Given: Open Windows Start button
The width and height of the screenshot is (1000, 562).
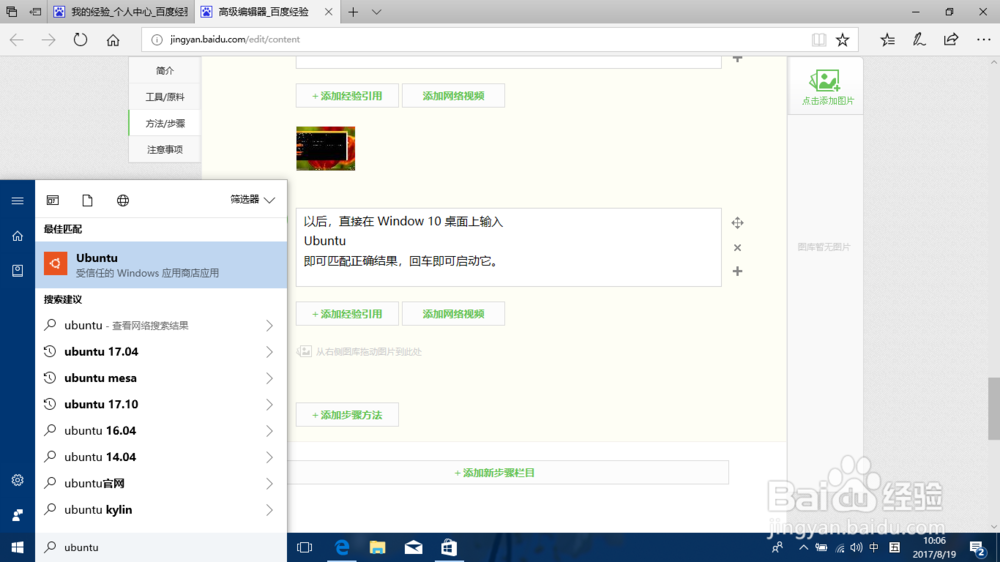Looking at the screenshot, I should coord(17,547).
